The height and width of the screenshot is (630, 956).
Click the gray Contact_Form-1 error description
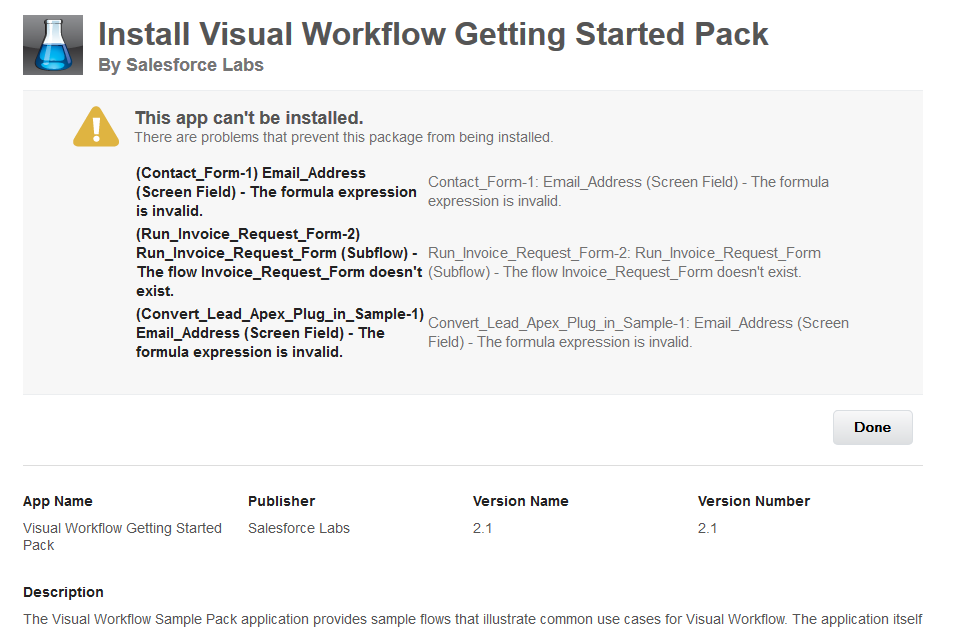tap(628, 191)
